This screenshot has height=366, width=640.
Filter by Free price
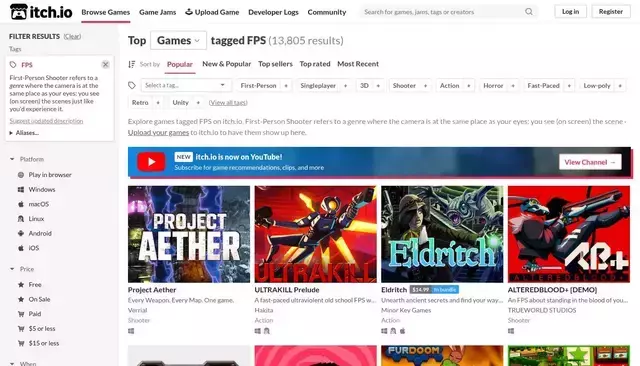[35, 284]
